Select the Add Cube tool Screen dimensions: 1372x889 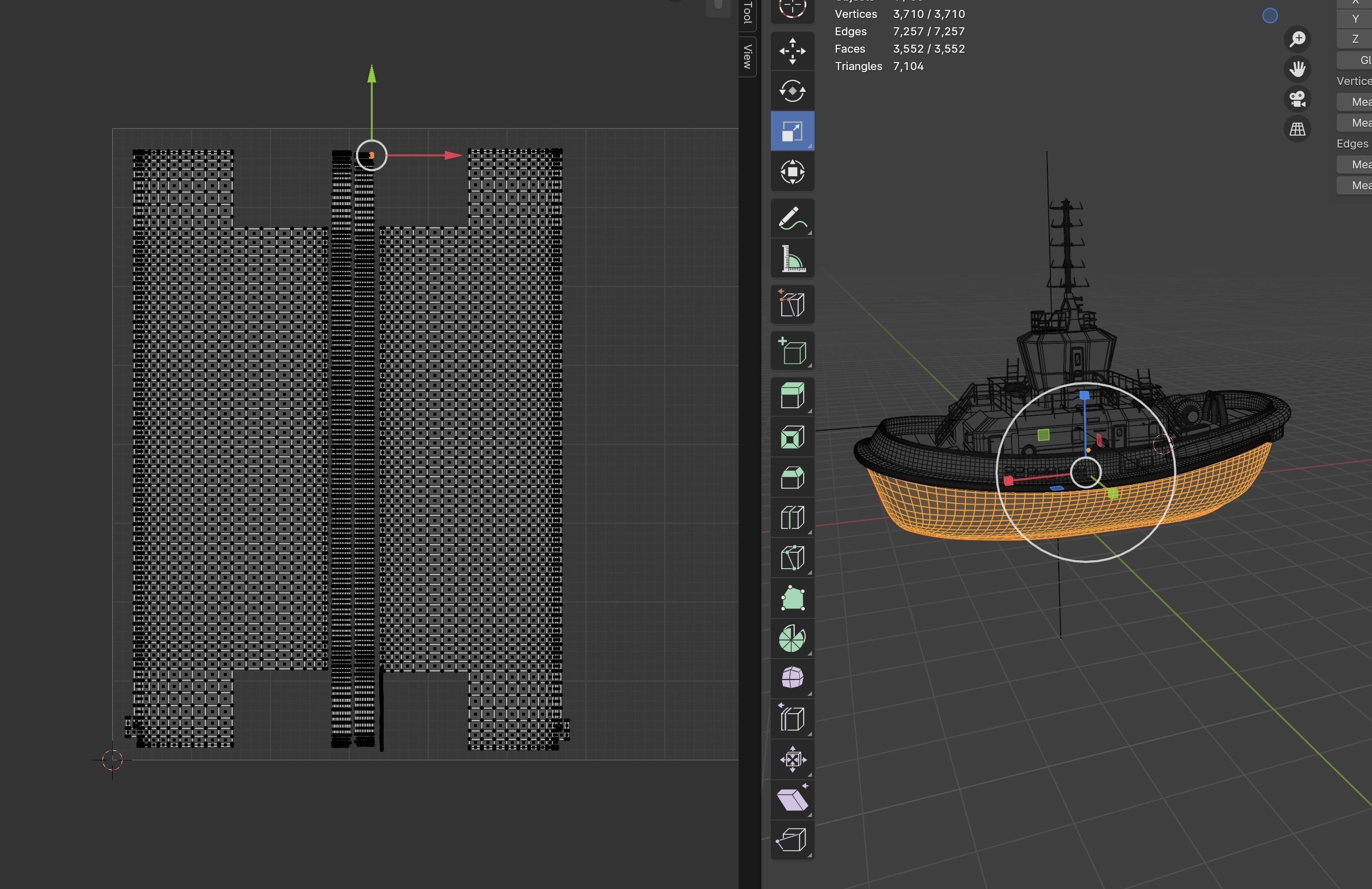793,351
